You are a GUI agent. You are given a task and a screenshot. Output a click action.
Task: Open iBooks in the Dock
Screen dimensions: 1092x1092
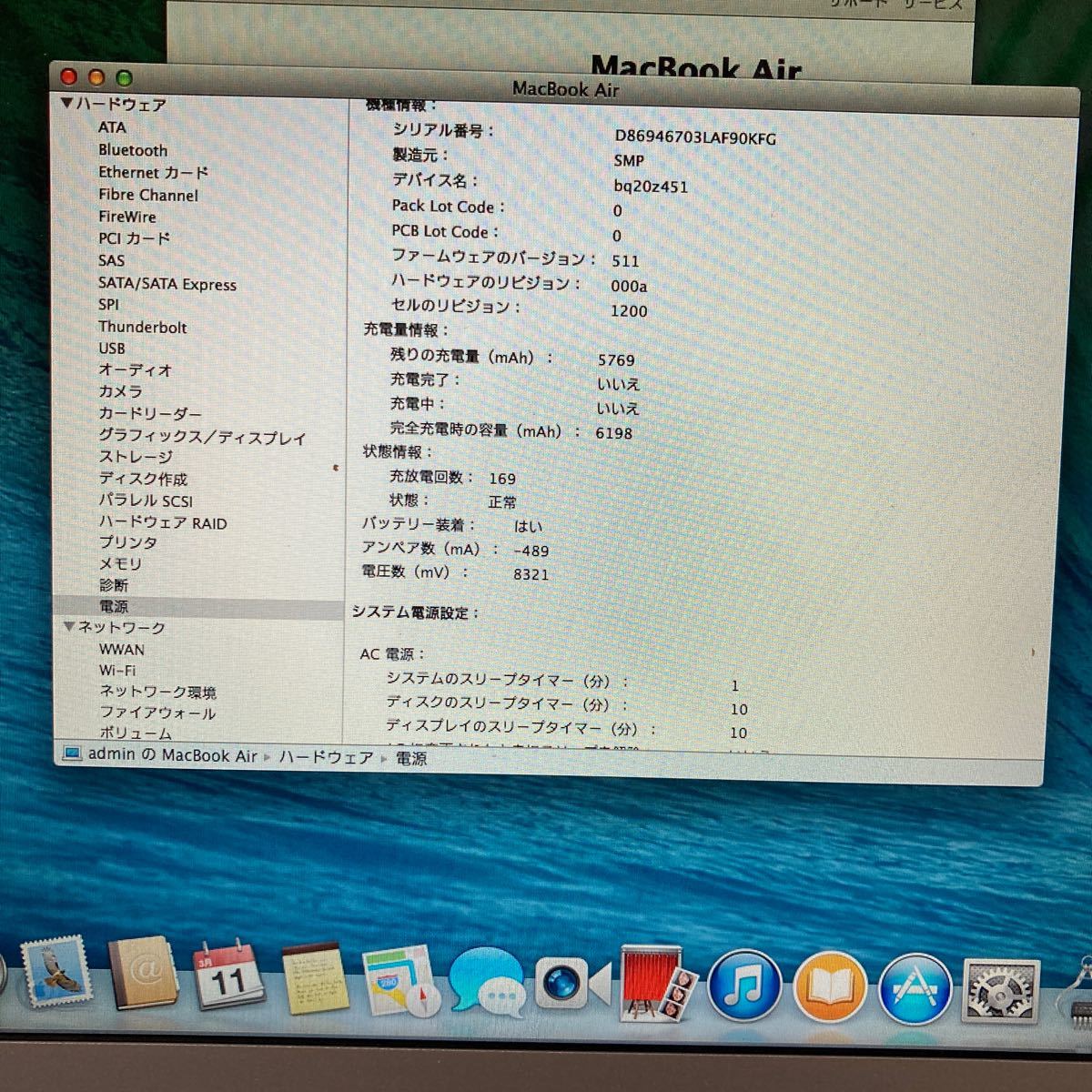[830, 988]
